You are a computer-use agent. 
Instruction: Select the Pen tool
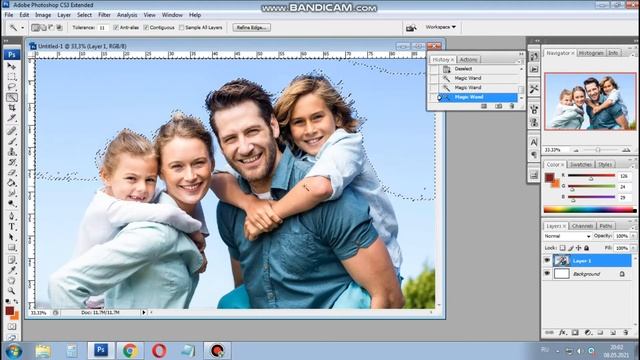[x=12, y=216]
